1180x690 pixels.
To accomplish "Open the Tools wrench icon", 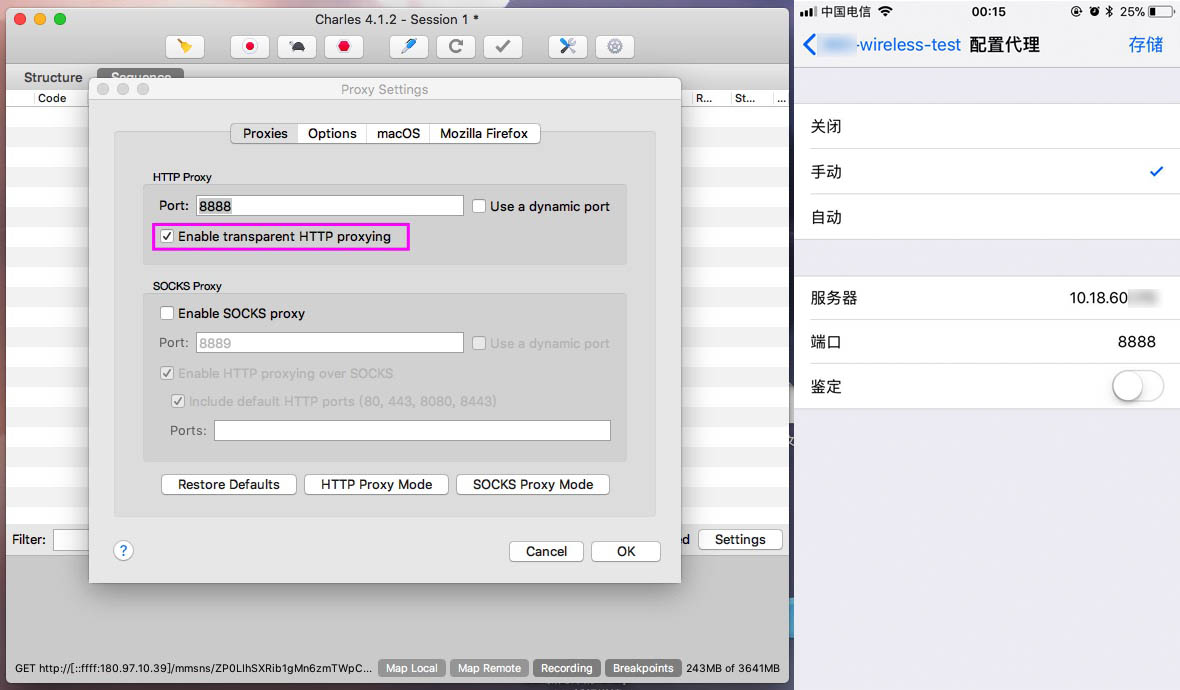I will tap(568, 47).
